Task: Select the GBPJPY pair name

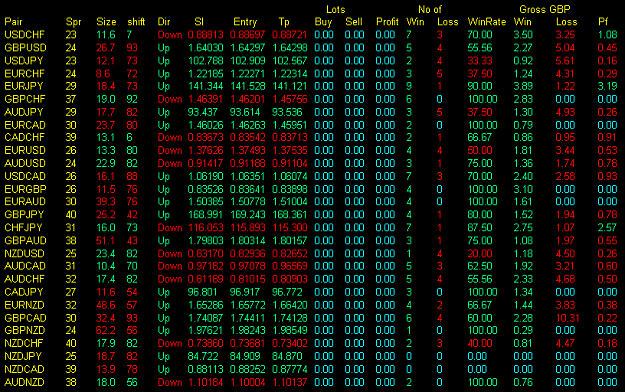Action: click(x=24, y=215)
